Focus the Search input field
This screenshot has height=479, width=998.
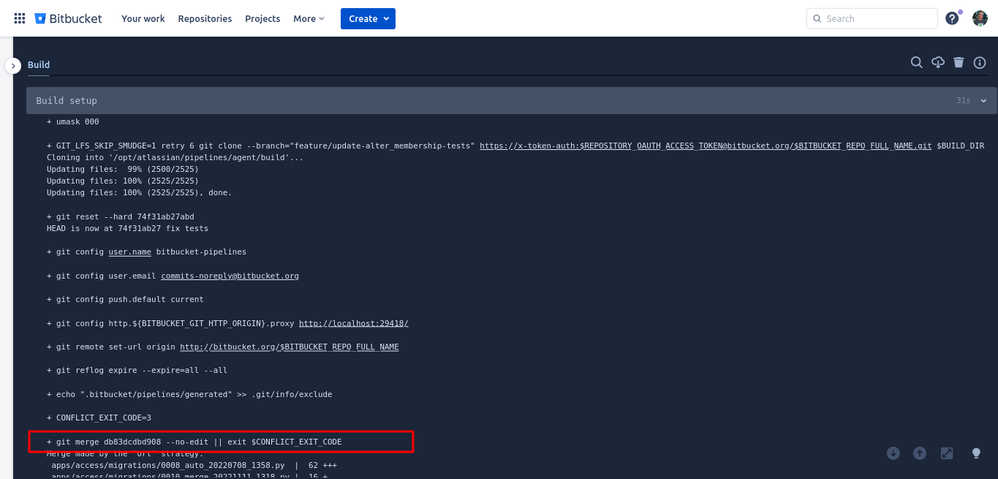pos(872,18)
